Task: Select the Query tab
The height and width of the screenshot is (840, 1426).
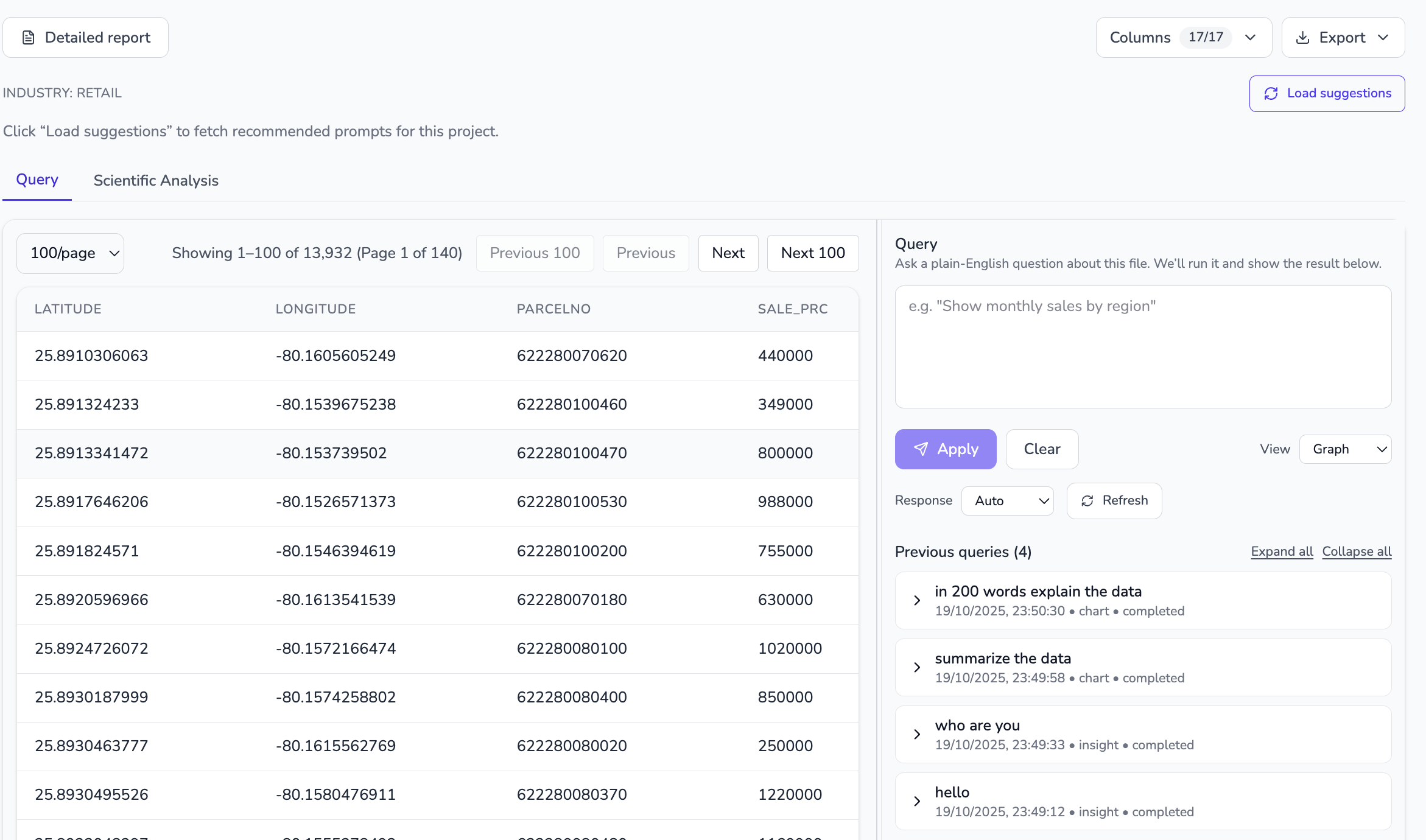Action: click(37, 180)
